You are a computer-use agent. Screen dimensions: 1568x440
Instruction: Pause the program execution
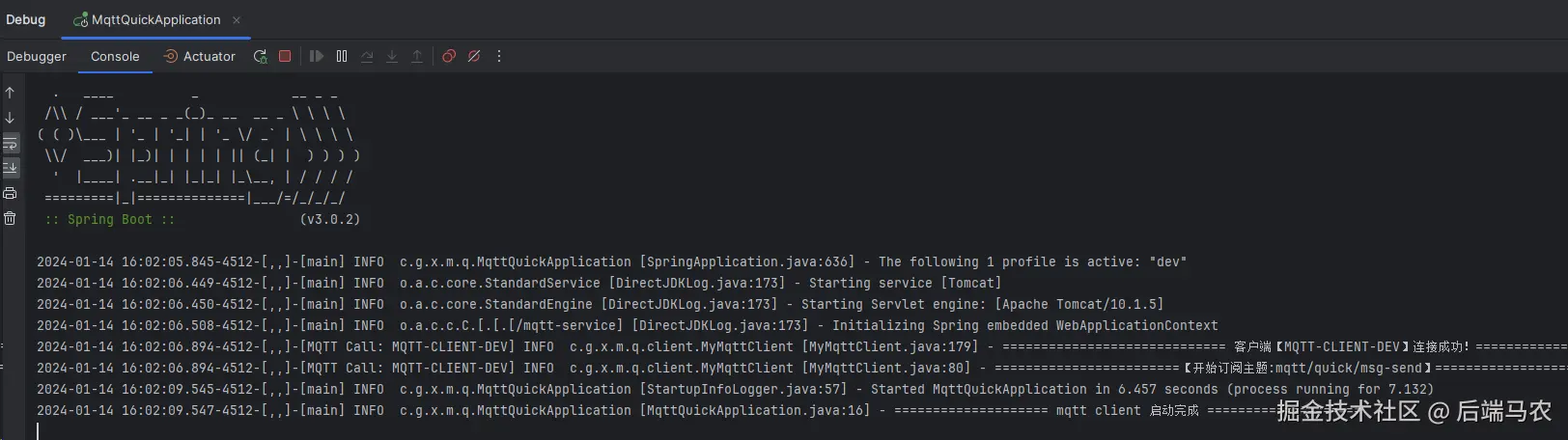pos(342,57)
